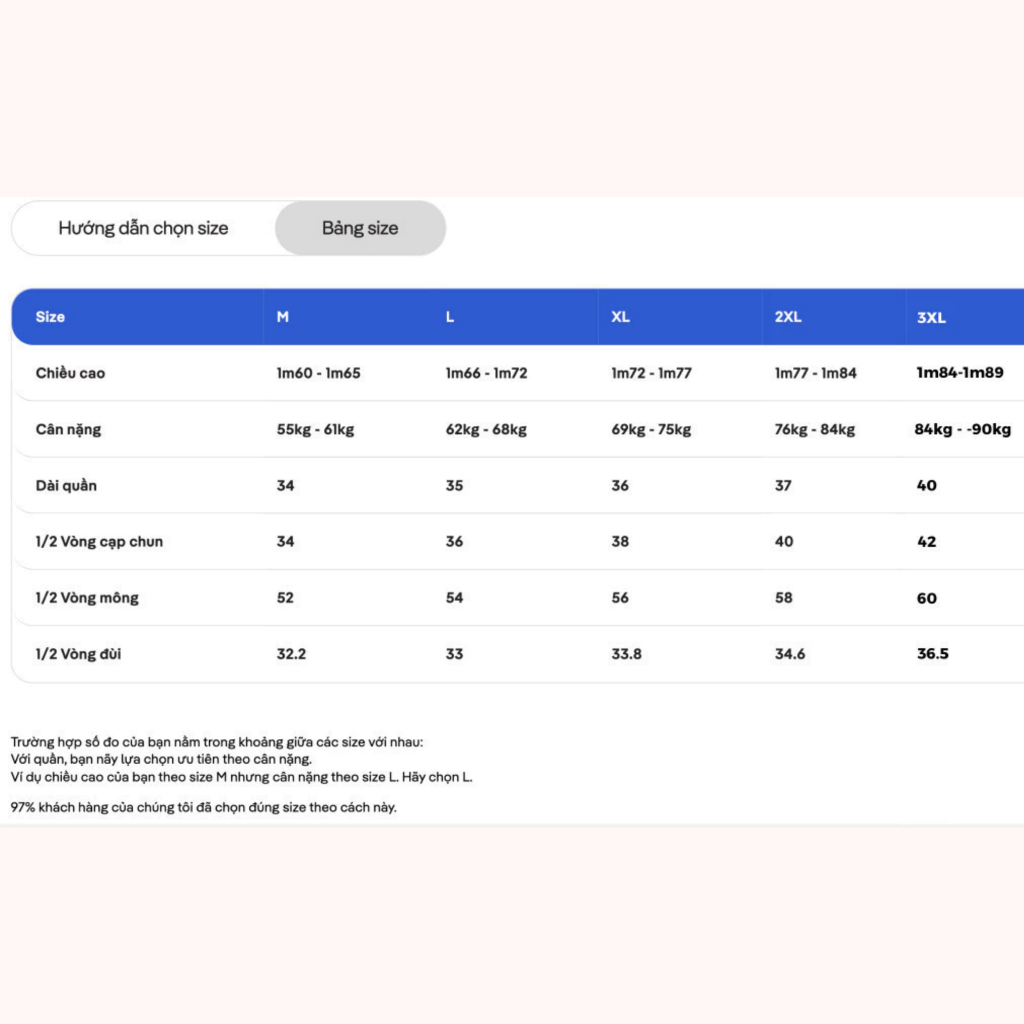
Task: Click the 36.5 thigh measurement cell
Action: [933, 654]
